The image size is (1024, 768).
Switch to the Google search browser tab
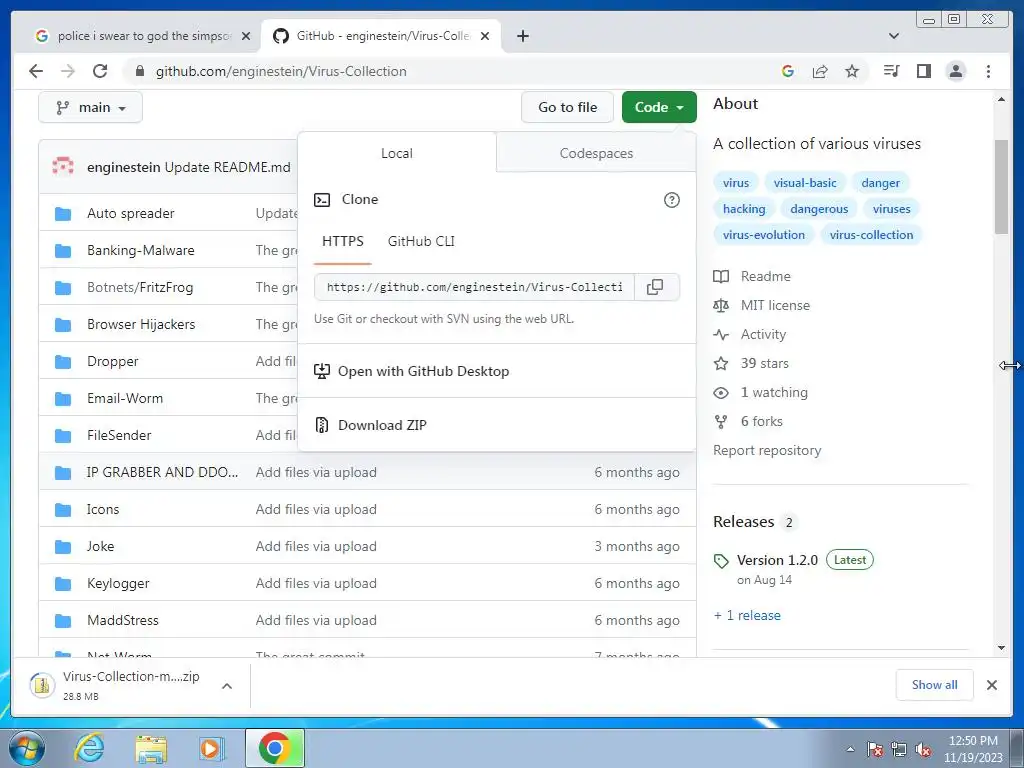143,36
